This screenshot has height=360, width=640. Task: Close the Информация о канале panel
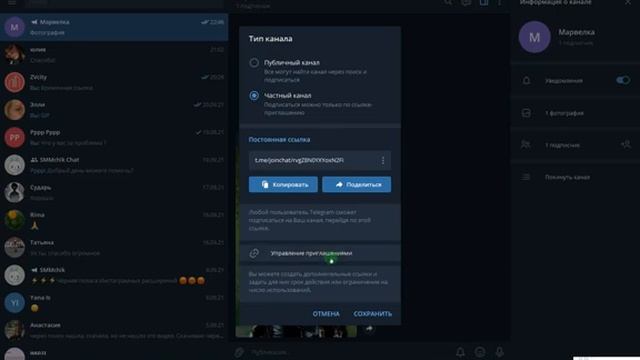628,2
